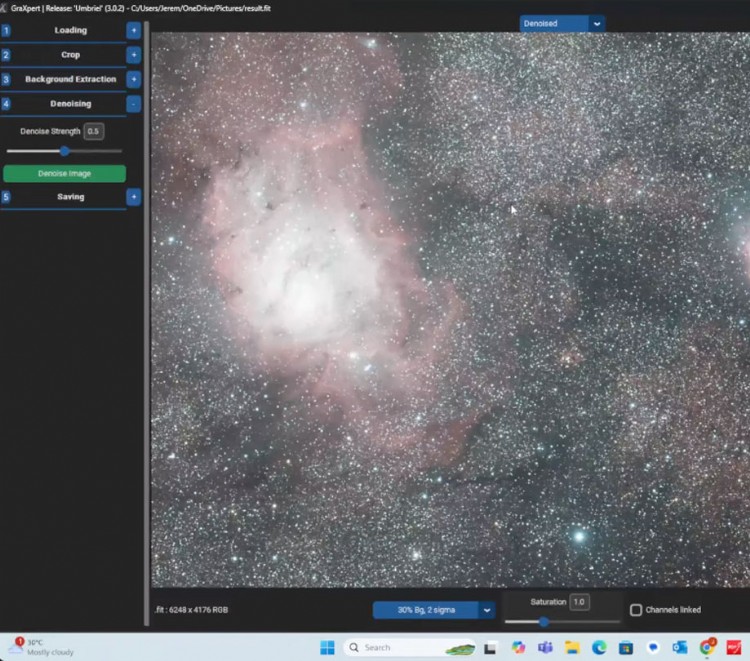Click the Denoise Strength value field

tap(93, 131)
